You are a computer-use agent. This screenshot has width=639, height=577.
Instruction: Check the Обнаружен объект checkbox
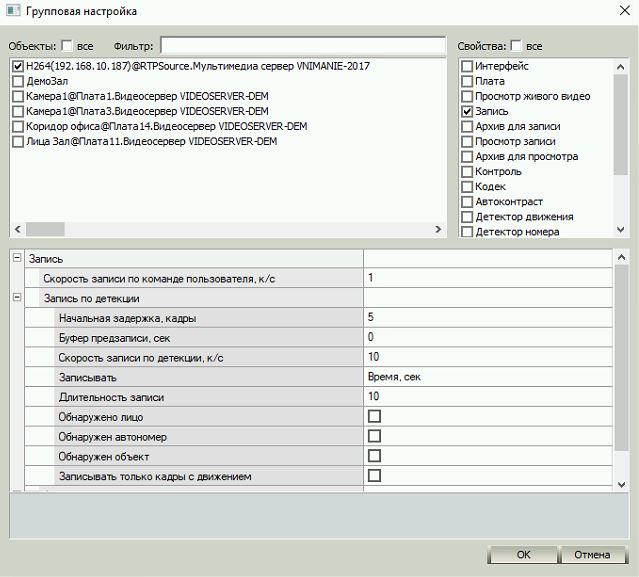click(375, 456)
